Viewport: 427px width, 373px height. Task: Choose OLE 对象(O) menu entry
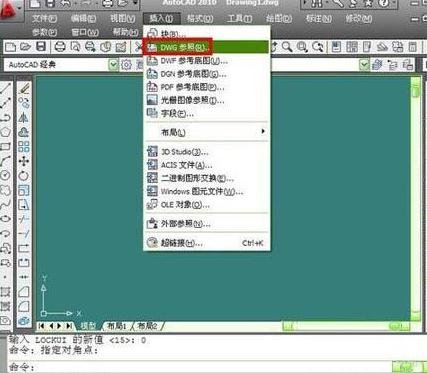[207, 205]
